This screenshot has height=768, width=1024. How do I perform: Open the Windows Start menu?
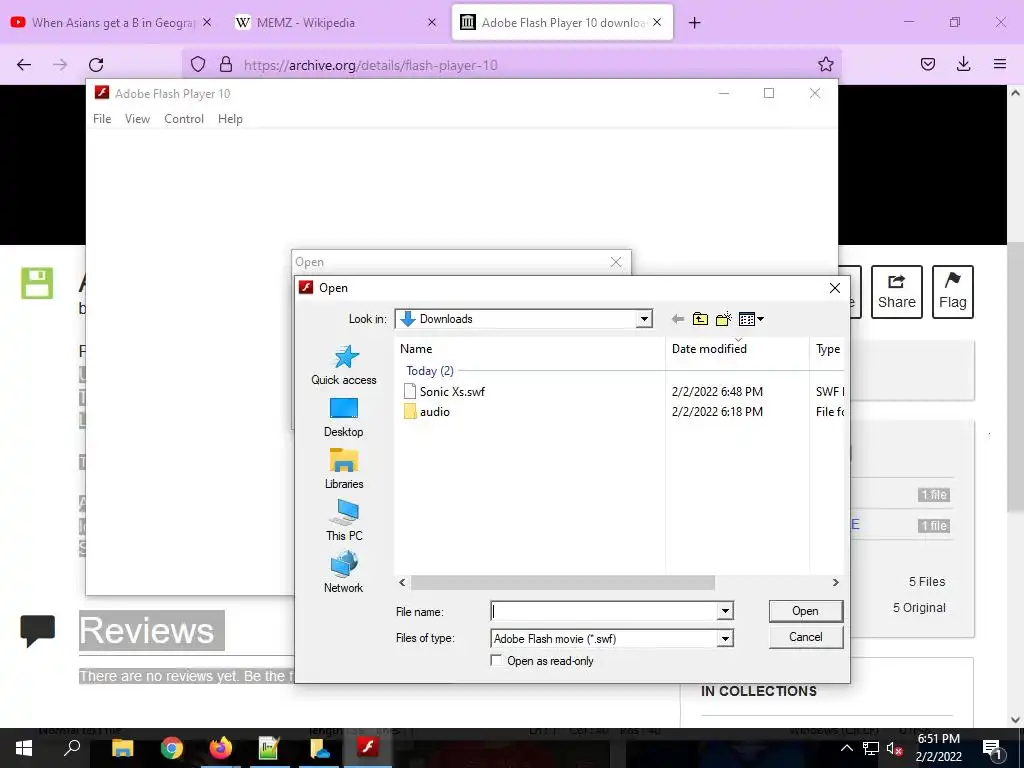click(24, 748)
